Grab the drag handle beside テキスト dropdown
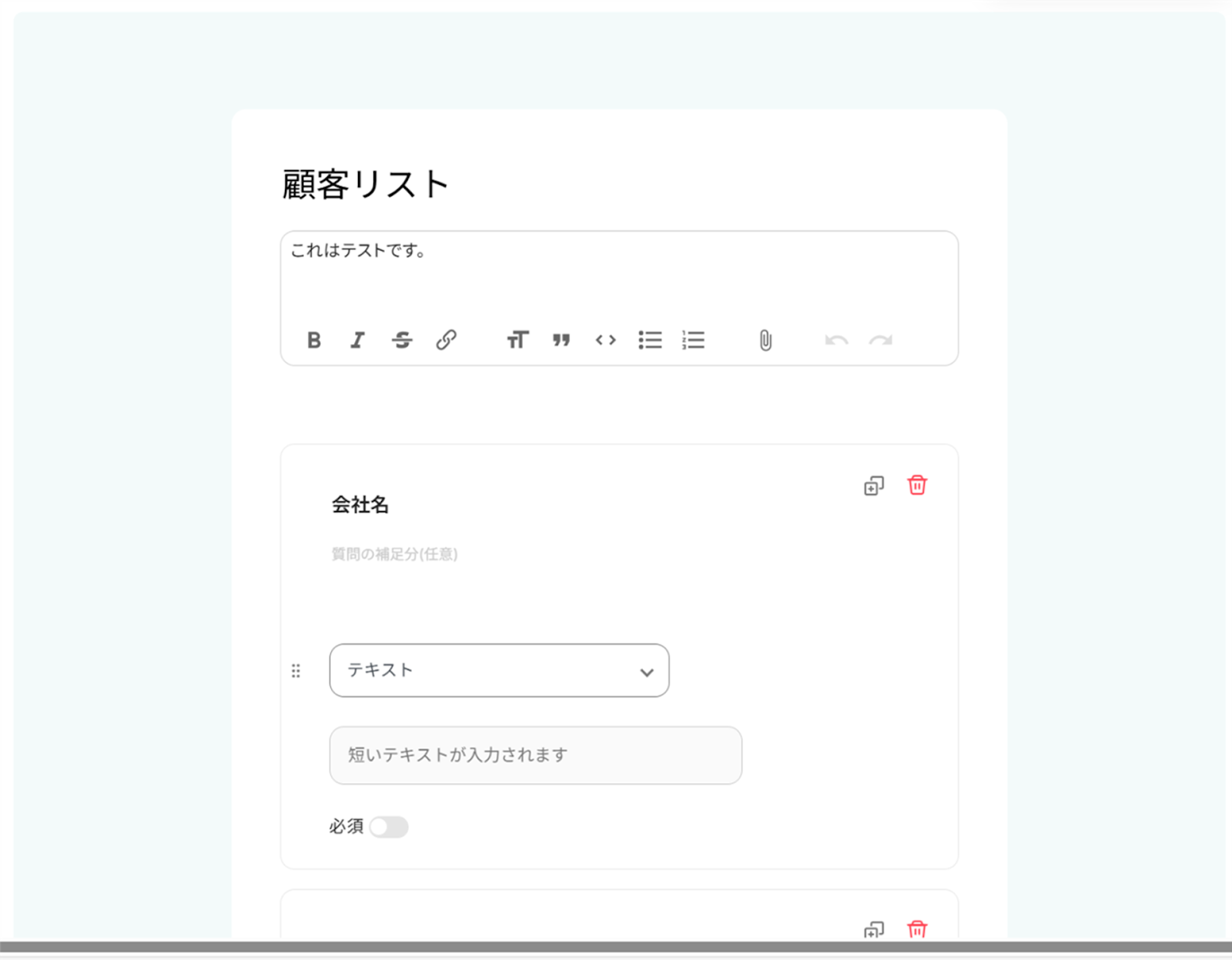This screenshot has width=1232, height=960. (x=296, y=671)
